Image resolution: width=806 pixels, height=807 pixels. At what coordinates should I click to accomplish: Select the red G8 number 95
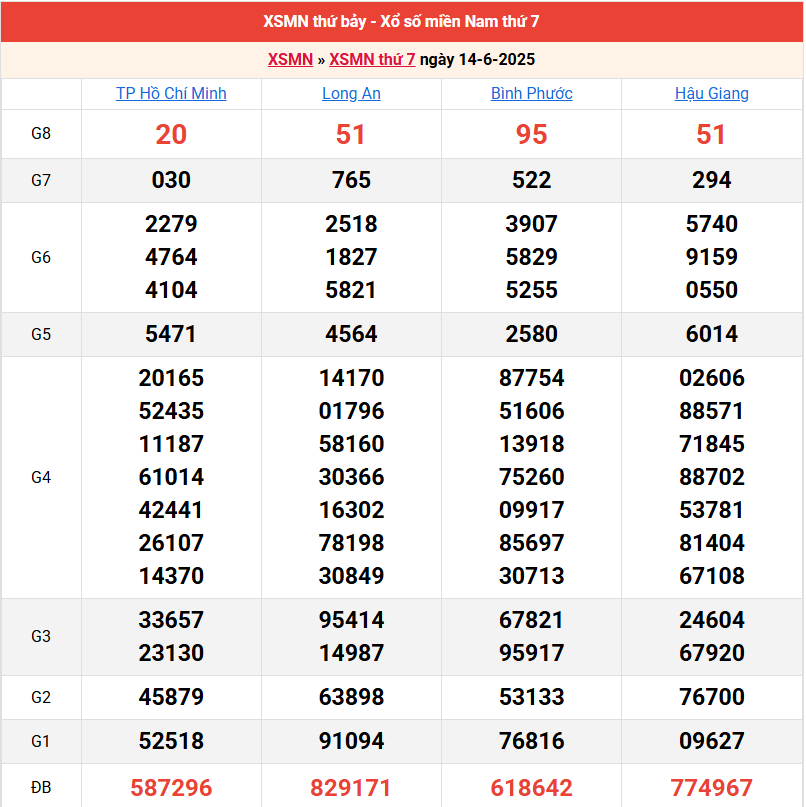[x=531, y=135]
